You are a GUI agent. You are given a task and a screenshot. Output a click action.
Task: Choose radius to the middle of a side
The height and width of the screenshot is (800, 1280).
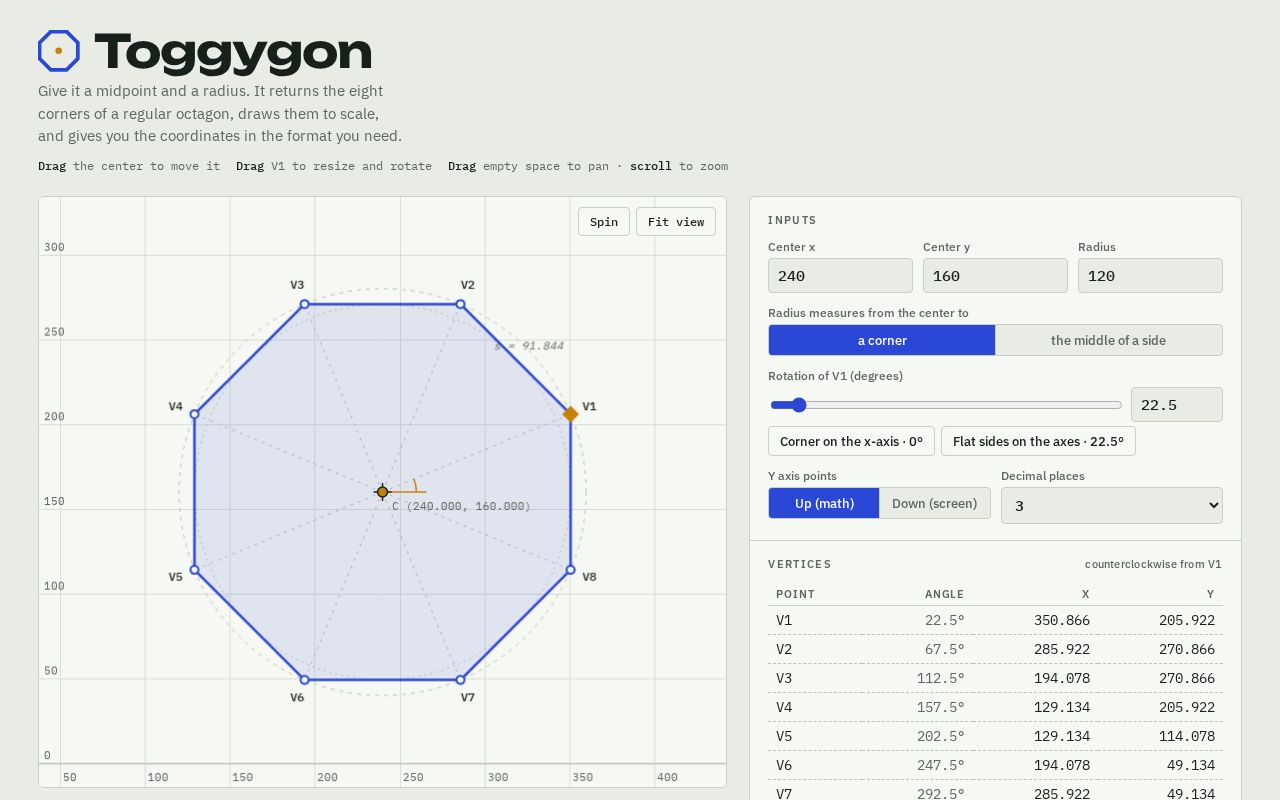pos(1108,340)
